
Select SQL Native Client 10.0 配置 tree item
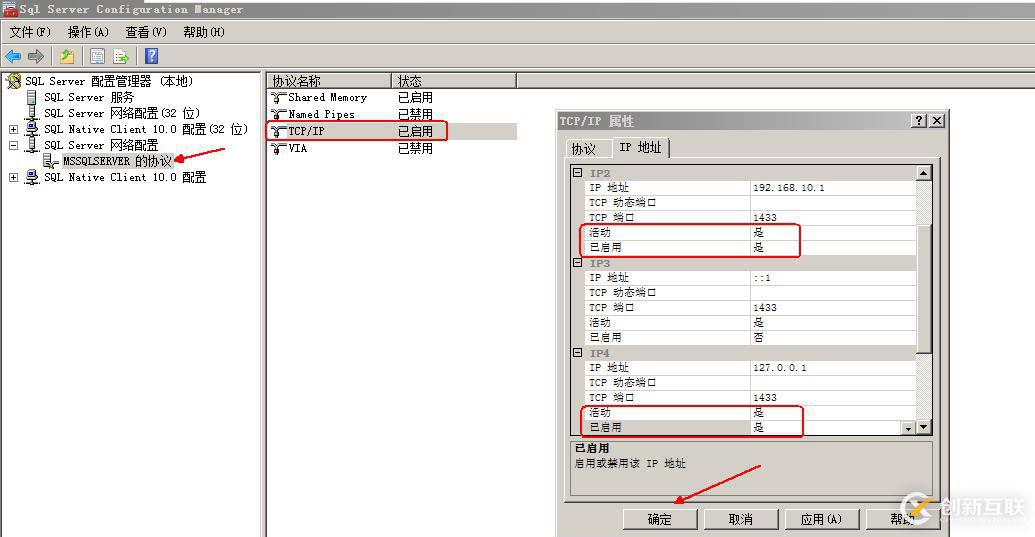click(x=125, y=177)
